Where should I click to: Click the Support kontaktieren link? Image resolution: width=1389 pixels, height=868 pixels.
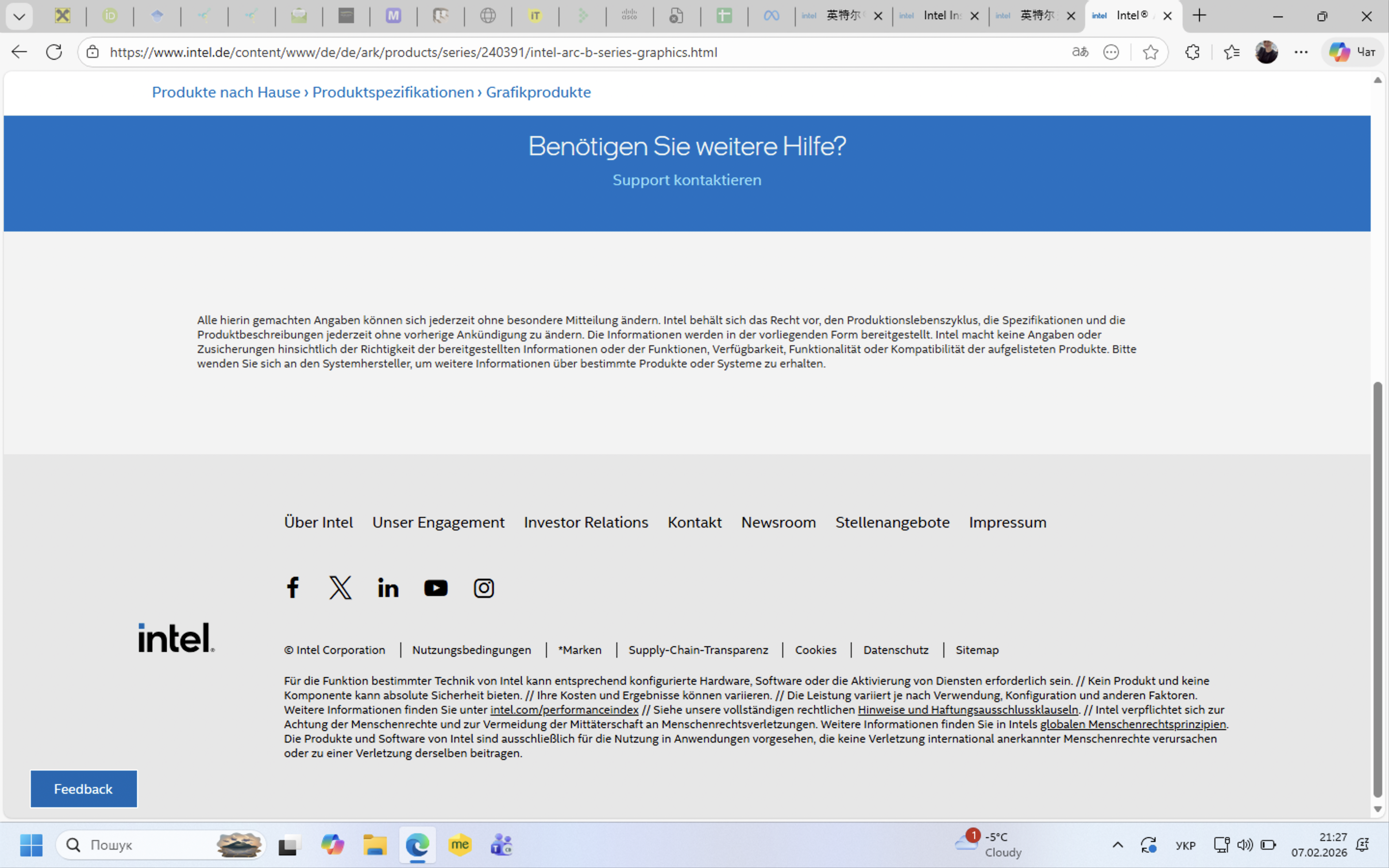[x=686, y=180]
